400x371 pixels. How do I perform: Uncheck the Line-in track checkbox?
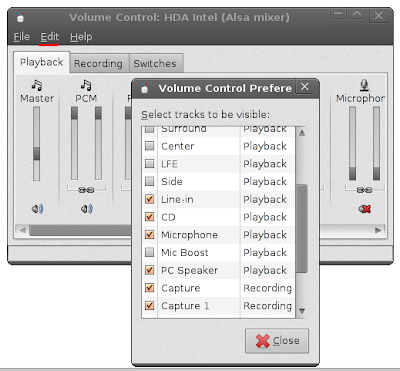(150, 199)
